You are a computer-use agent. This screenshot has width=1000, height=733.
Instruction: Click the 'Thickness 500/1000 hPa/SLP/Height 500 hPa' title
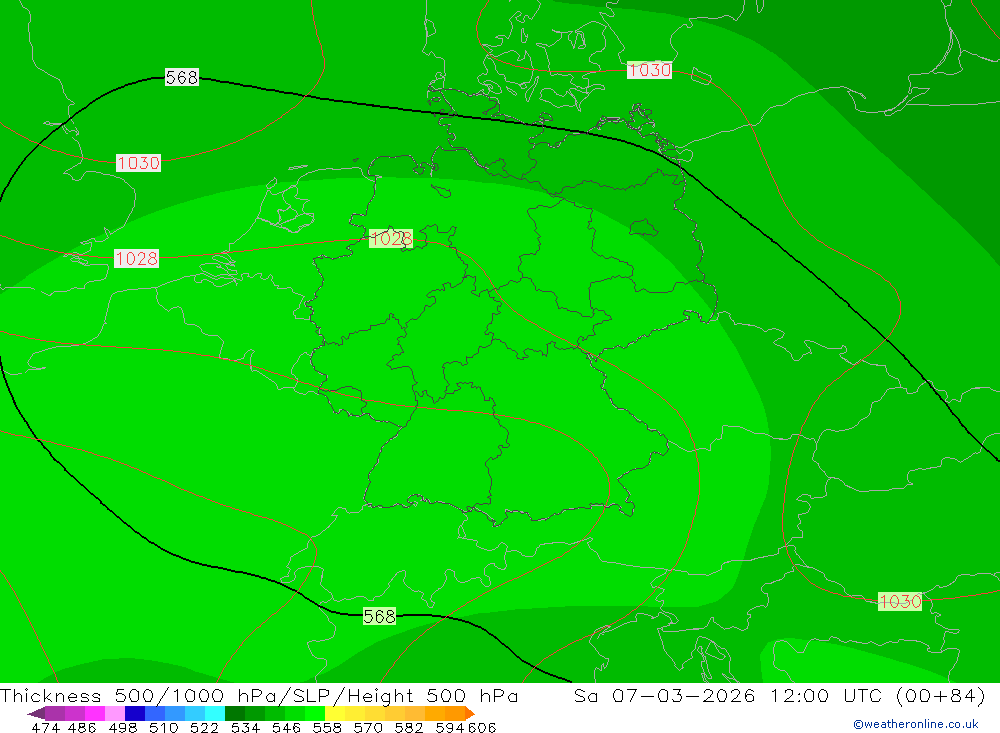[x=259, y=695]
